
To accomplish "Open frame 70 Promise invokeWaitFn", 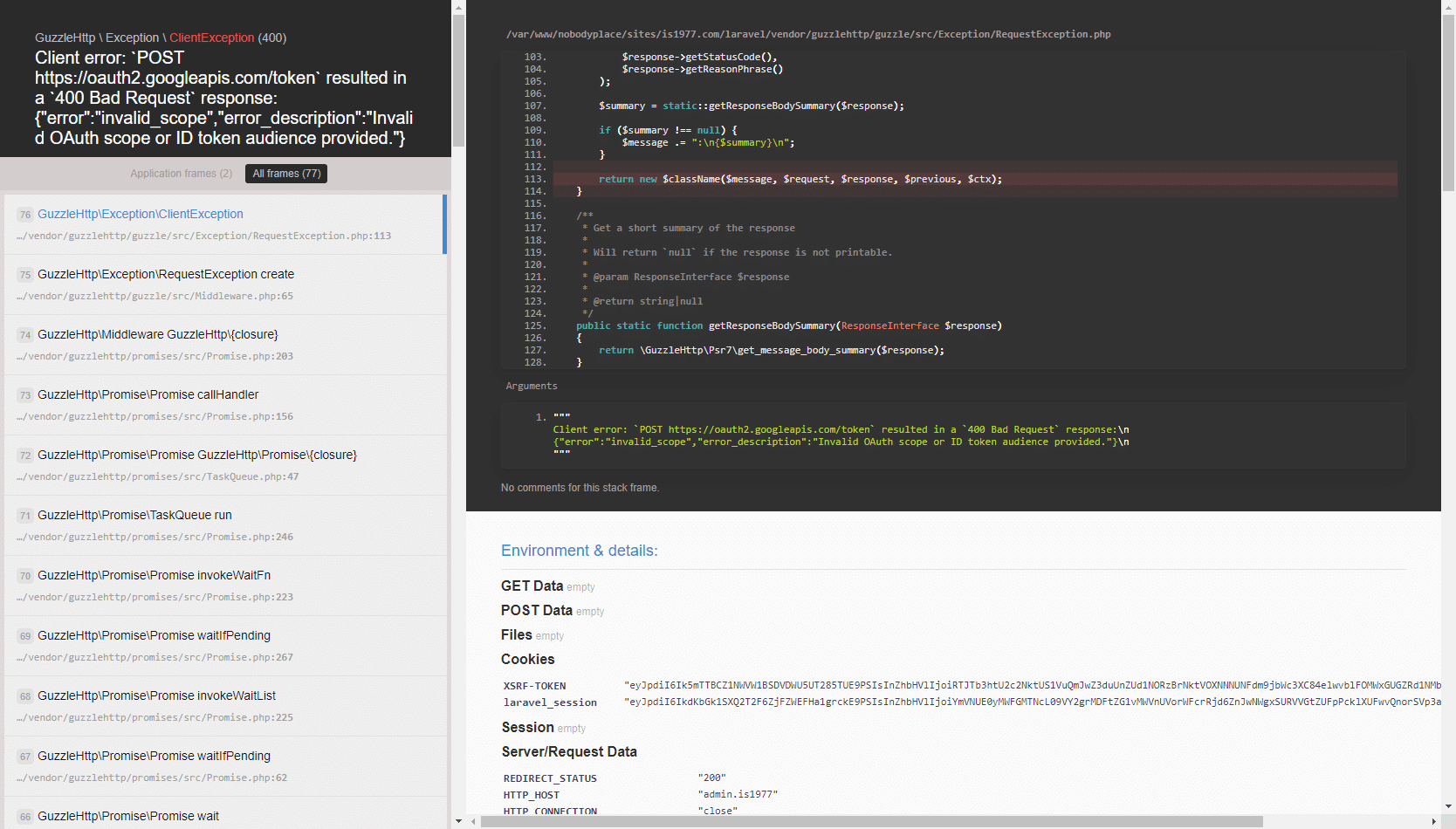I will point(225,586).
